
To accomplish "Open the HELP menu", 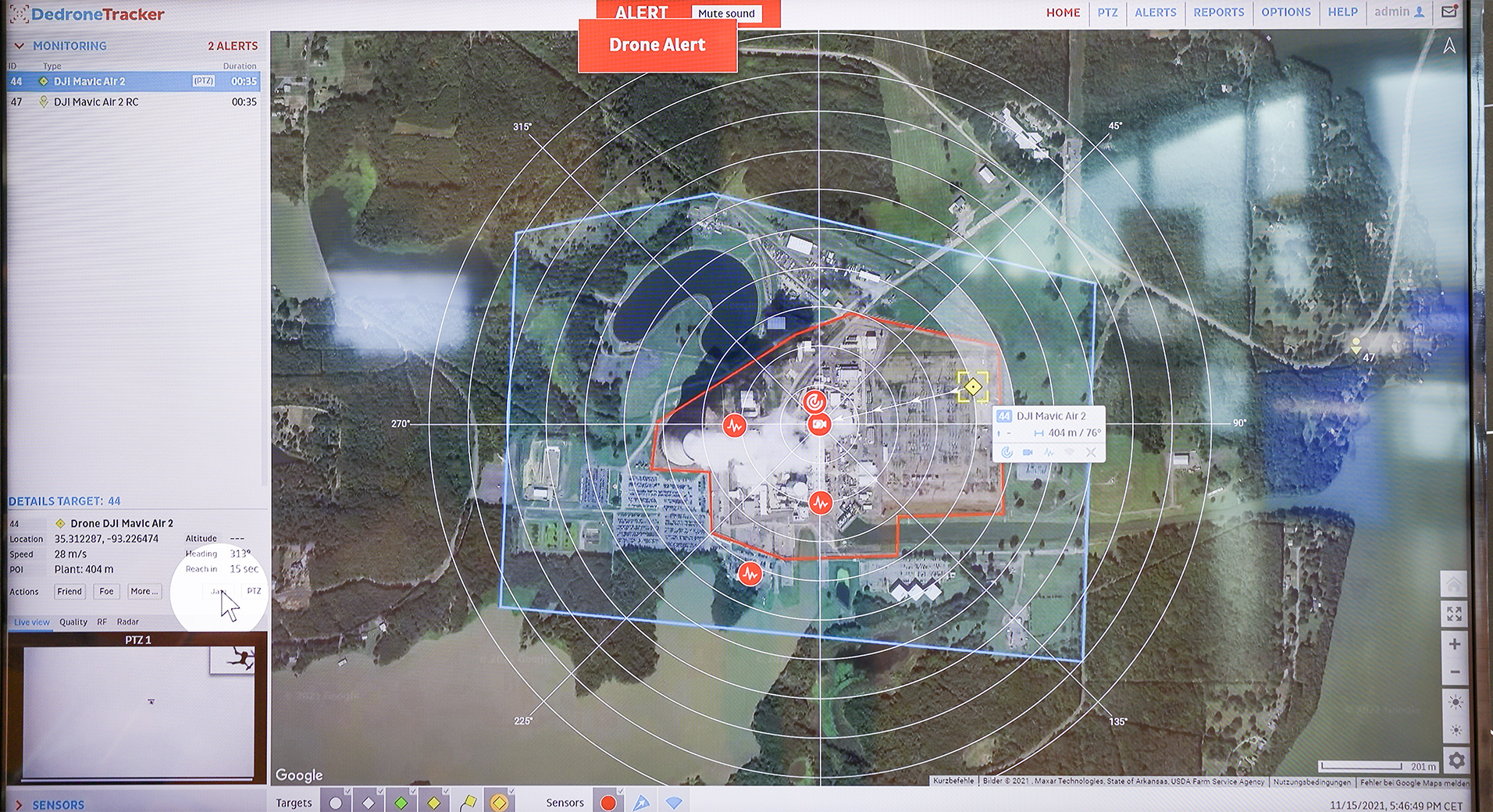I will pos(1342,12).
